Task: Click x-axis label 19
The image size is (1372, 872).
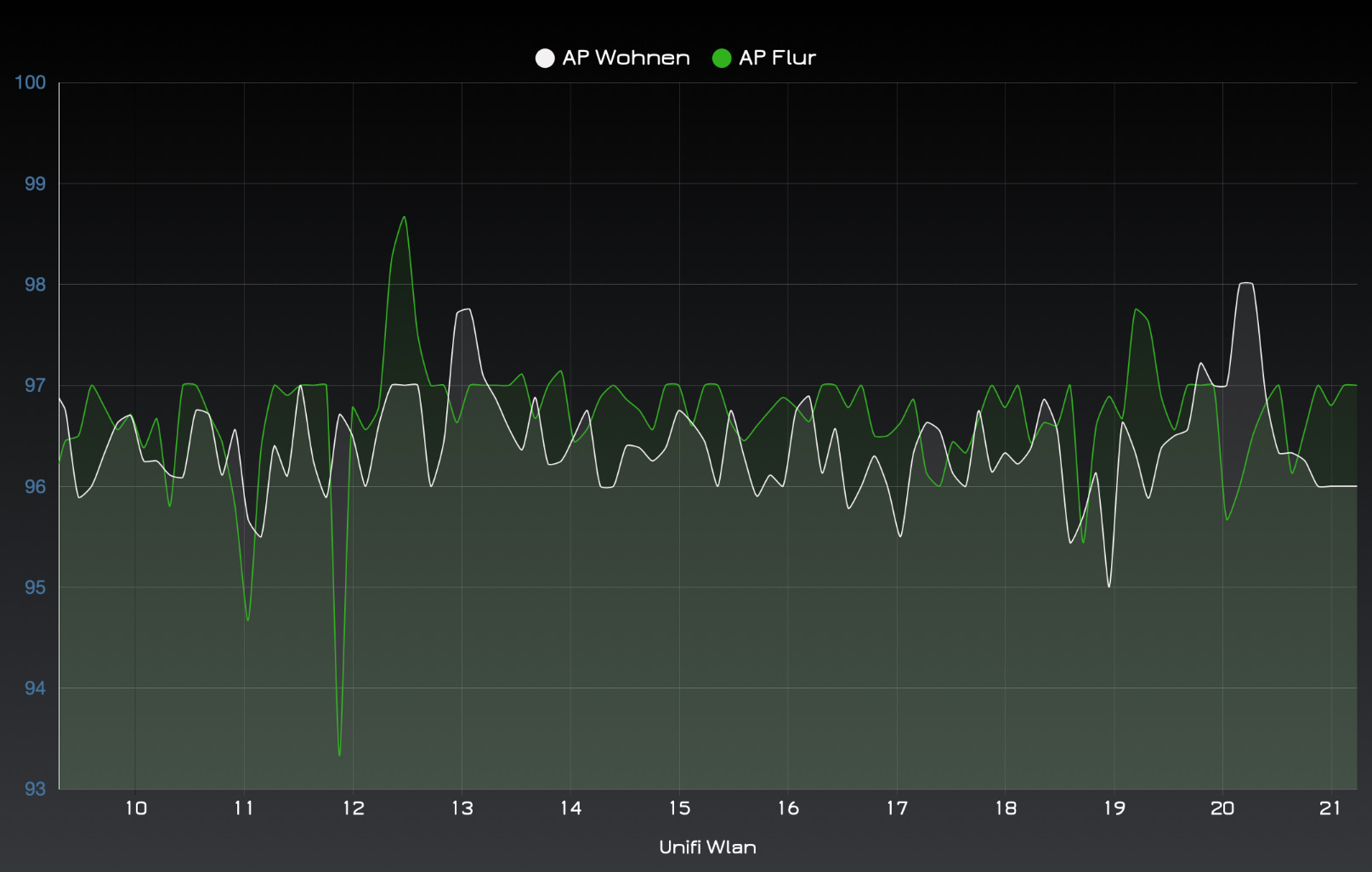Action: [x=1114, y=808]
